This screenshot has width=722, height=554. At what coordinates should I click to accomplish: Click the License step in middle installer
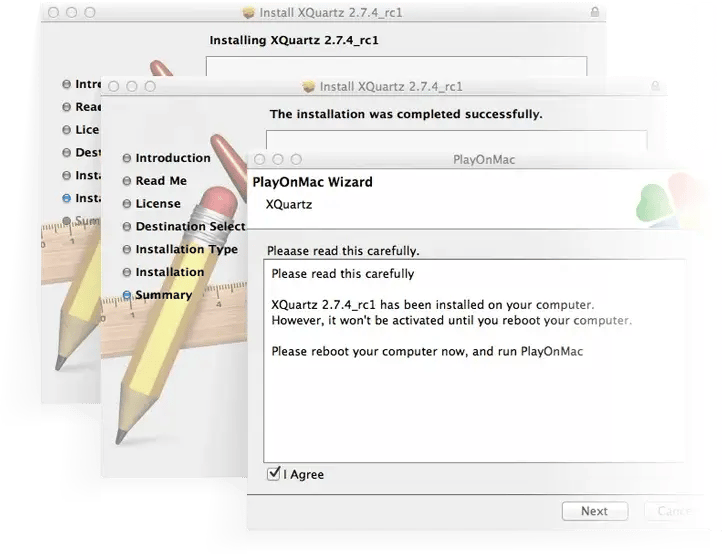tap(158, 204)
